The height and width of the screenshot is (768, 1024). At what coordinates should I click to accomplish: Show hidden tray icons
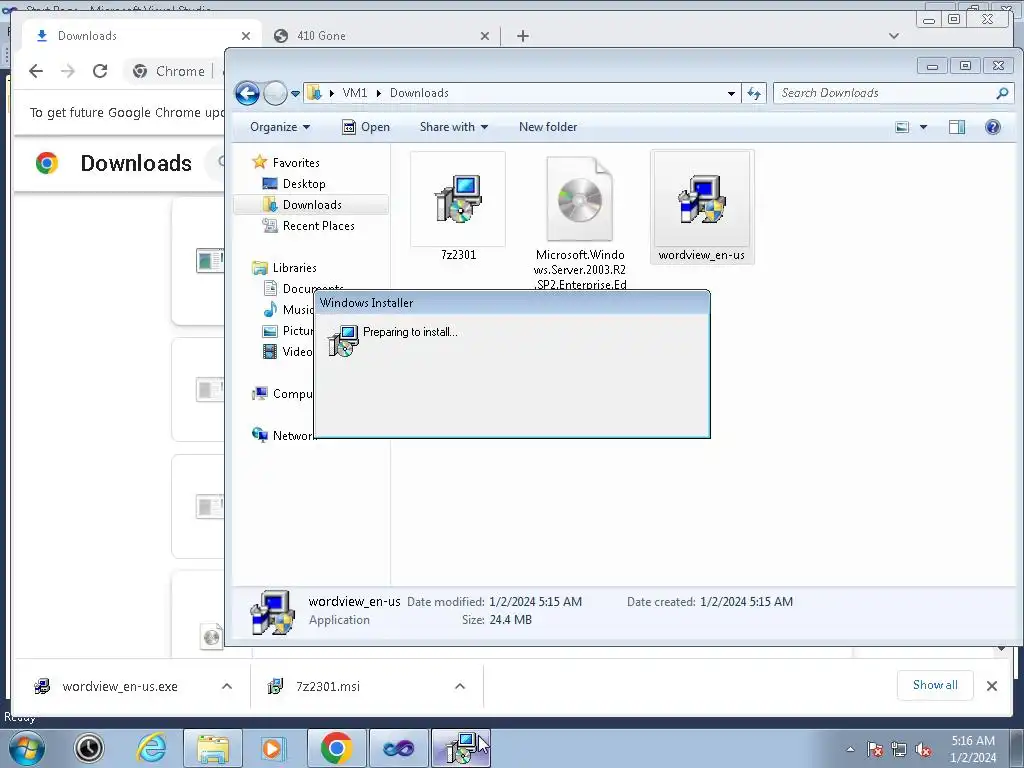pyautogui.click(x=850, y=749)
